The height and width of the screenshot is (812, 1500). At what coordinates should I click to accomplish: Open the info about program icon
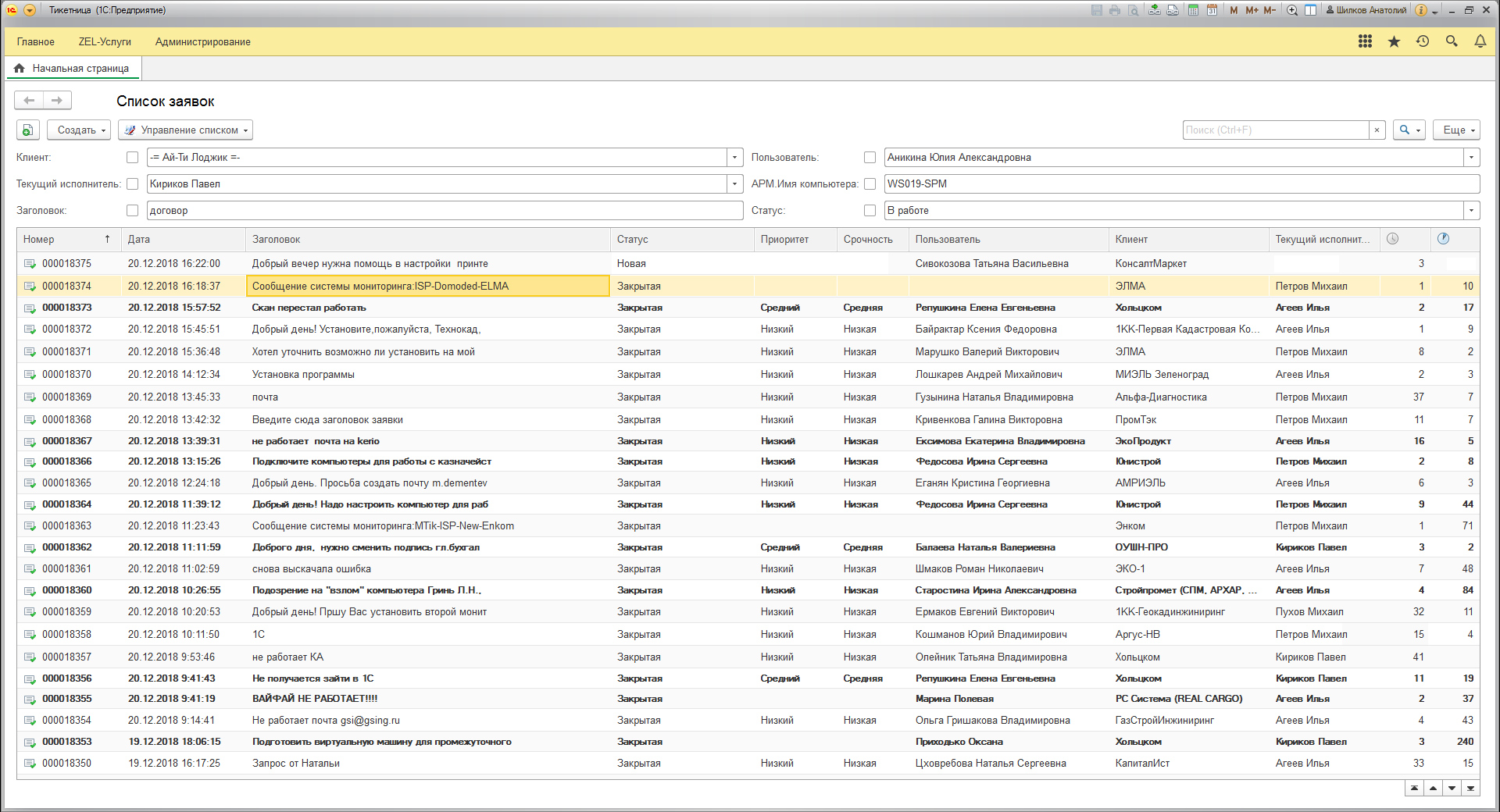1421,10
